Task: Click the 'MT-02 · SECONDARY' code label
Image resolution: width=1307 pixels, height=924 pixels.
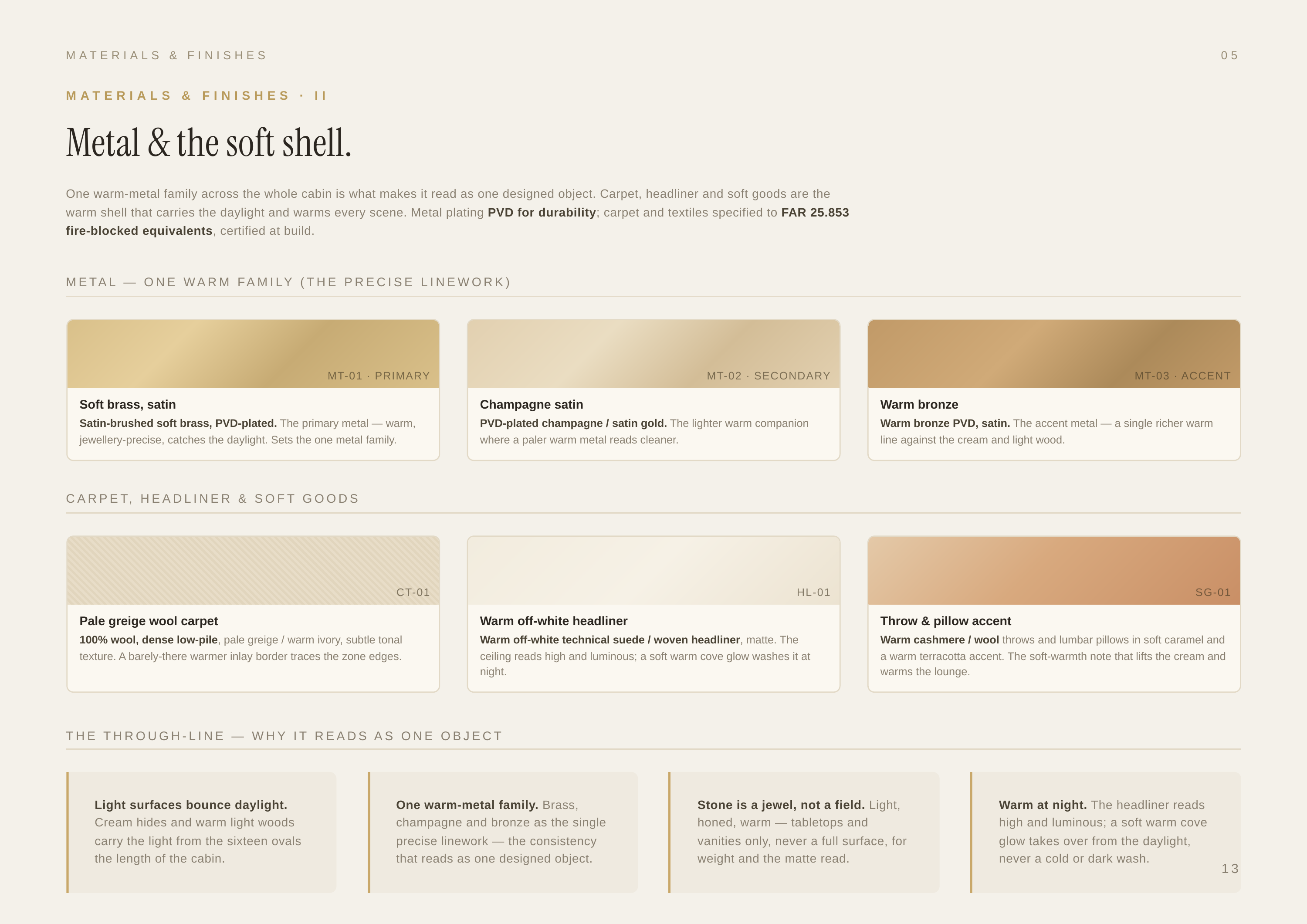Action: [x=769, y=376]
